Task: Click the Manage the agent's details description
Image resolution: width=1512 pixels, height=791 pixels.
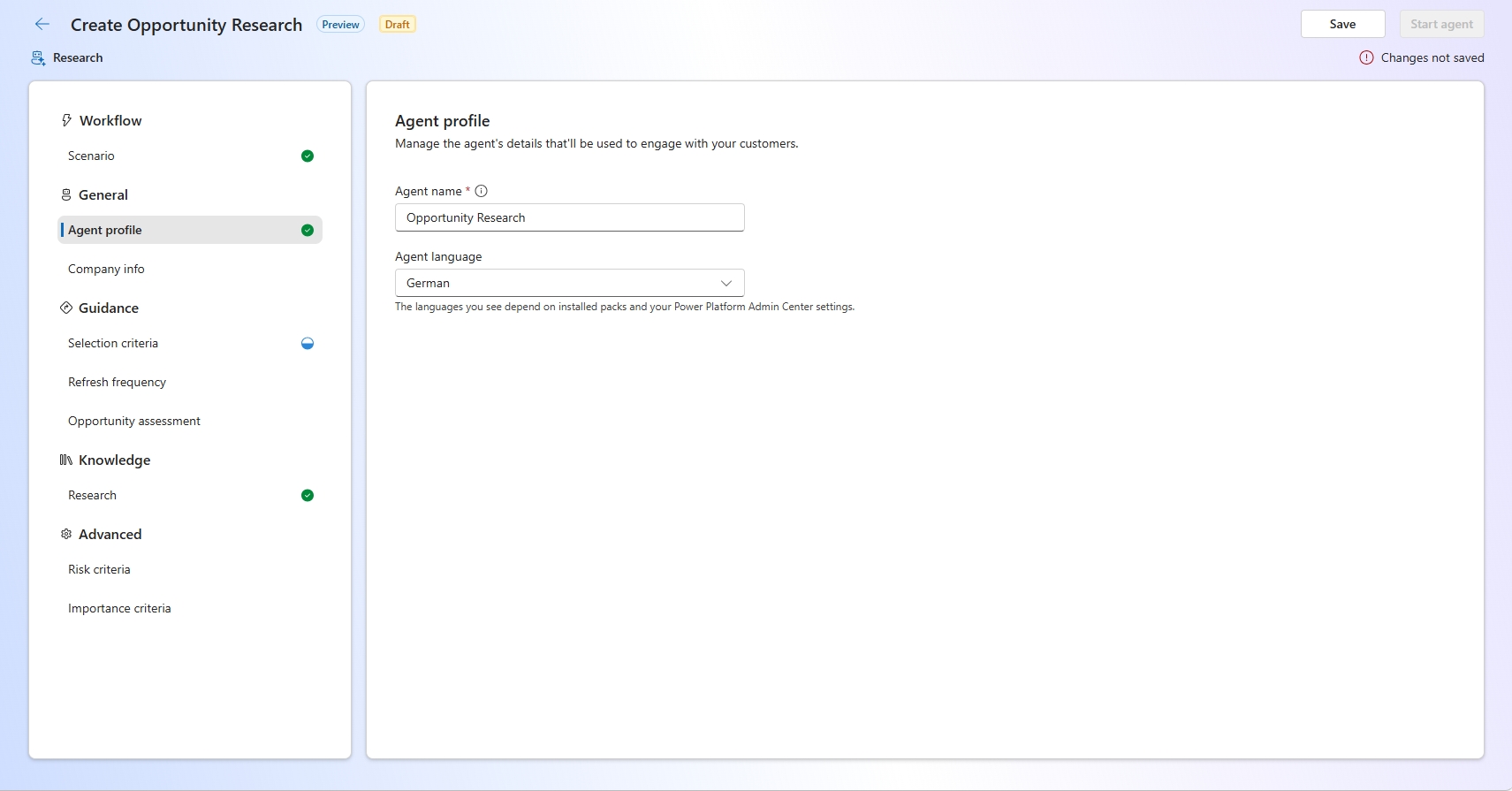Action: tap(596, 143)
